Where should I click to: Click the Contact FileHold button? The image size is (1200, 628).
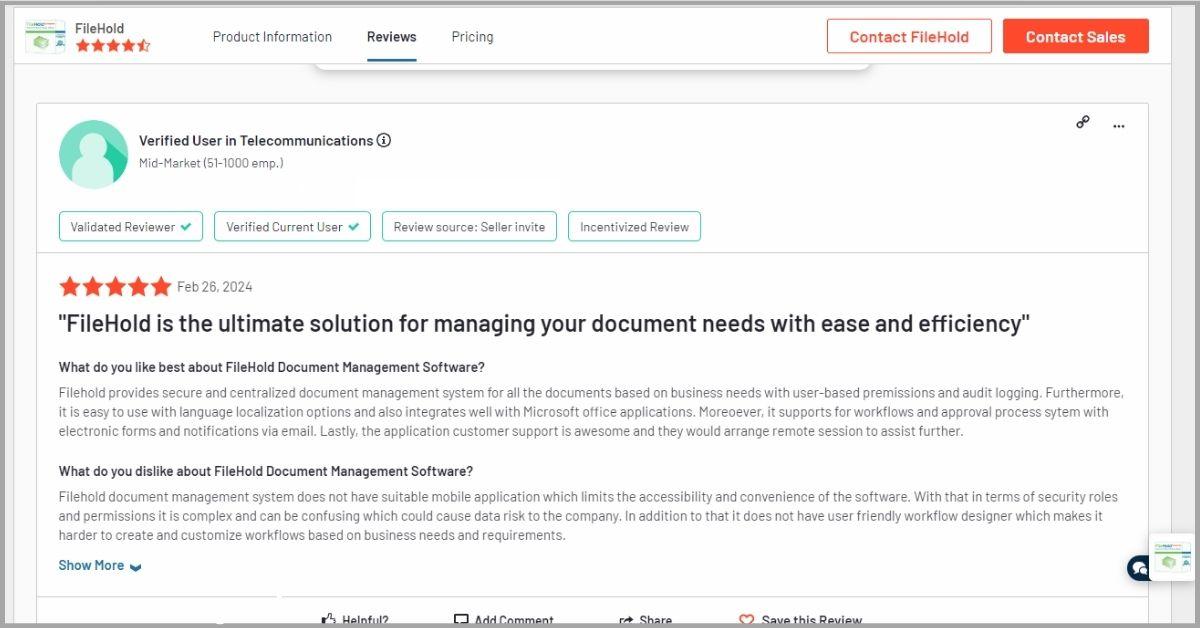pyautogui.click(x=909, y=37)
